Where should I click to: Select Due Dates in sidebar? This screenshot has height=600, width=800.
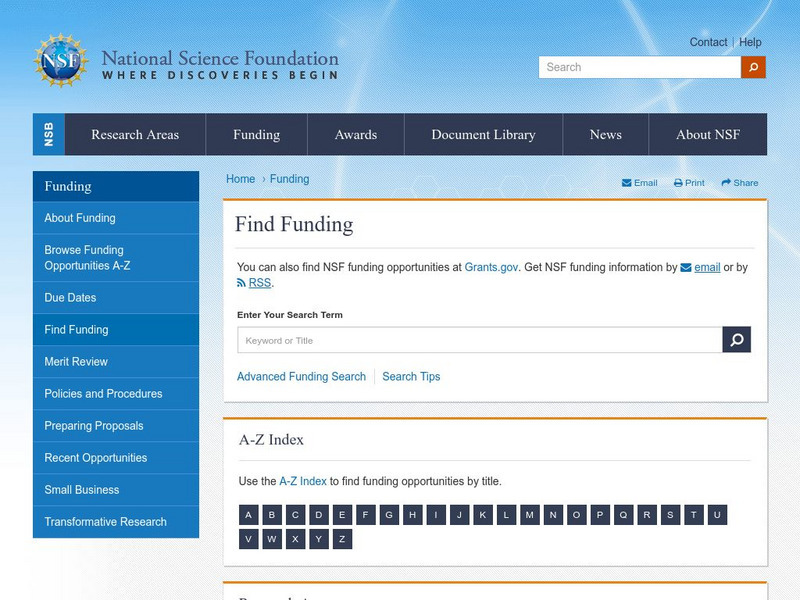[116, 297]
